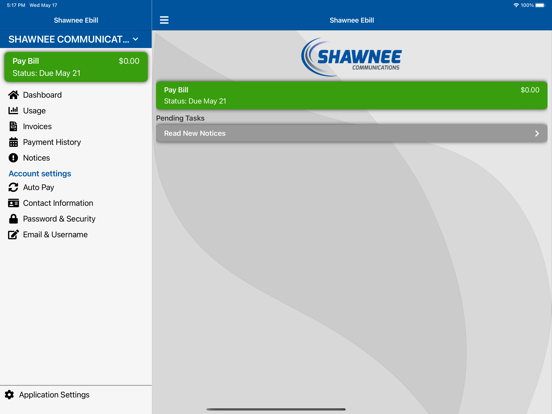
Task: Open Password & Security settings
Action: (x=59, y=219)
